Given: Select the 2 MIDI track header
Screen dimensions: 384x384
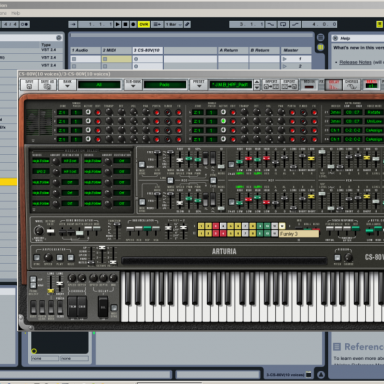Looking at the screenshot, I should tap(116, 50).
